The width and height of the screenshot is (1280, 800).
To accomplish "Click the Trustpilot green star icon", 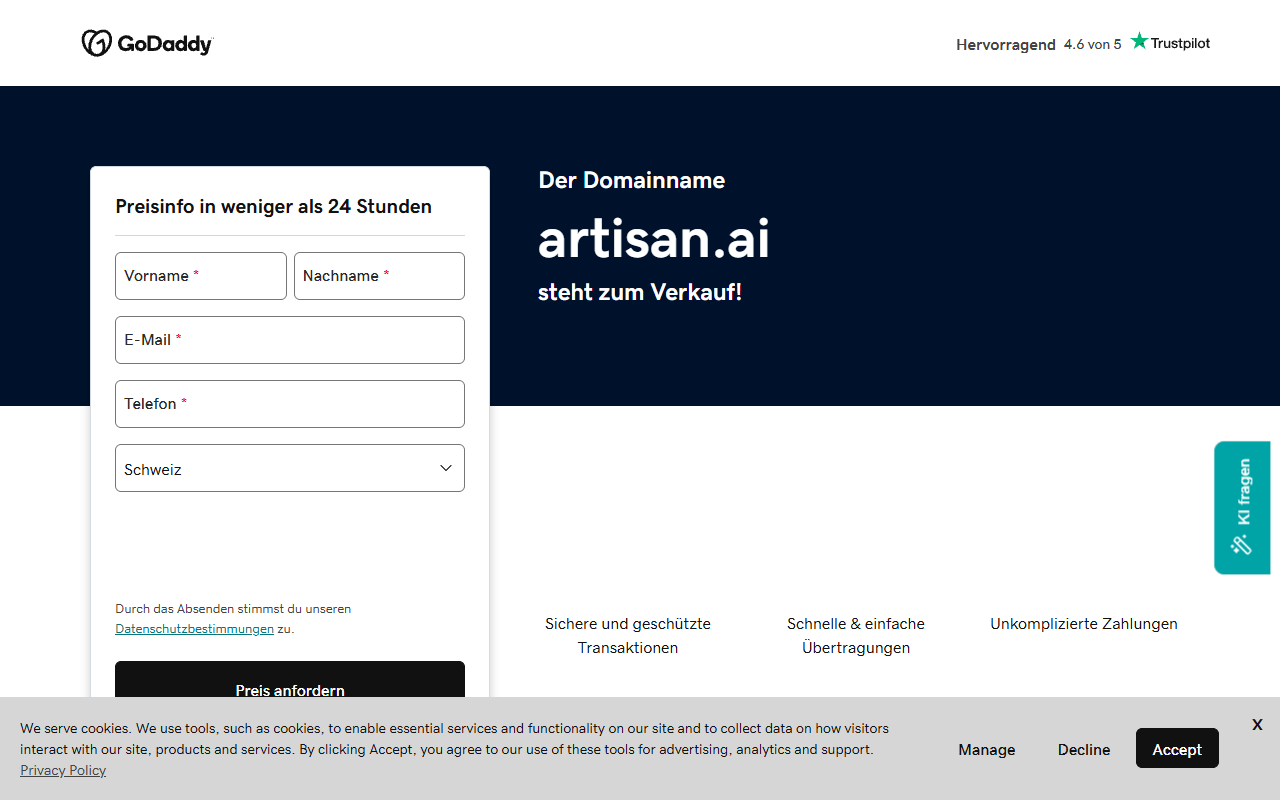I will tap(1139, 41).
